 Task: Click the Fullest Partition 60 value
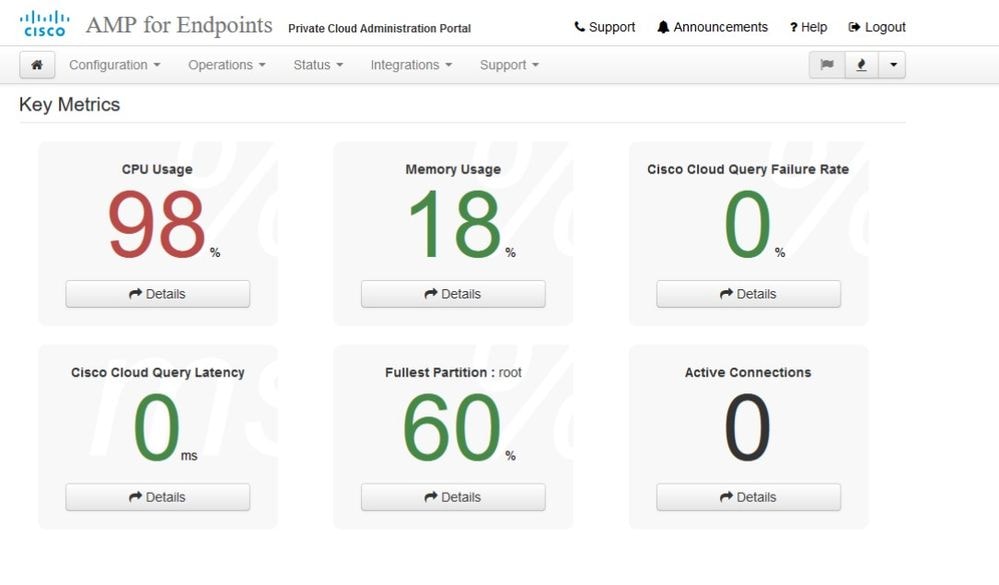[452, 428]
